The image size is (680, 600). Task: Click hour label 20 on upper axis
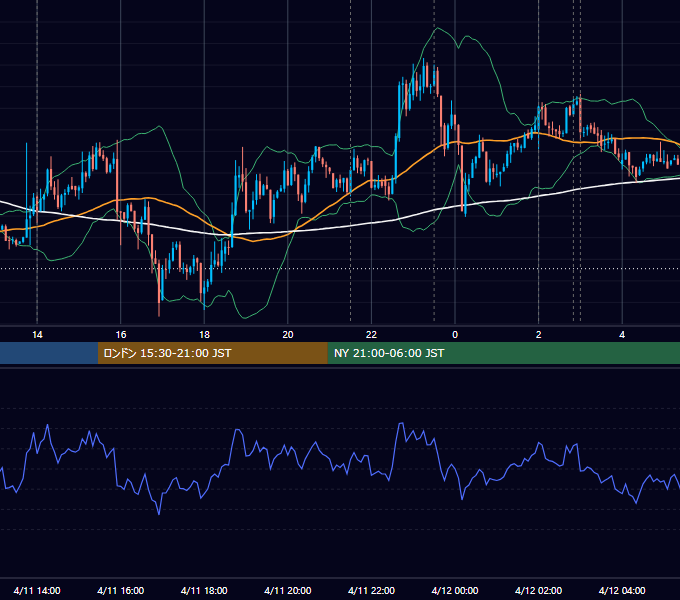[x=288, y=335]
